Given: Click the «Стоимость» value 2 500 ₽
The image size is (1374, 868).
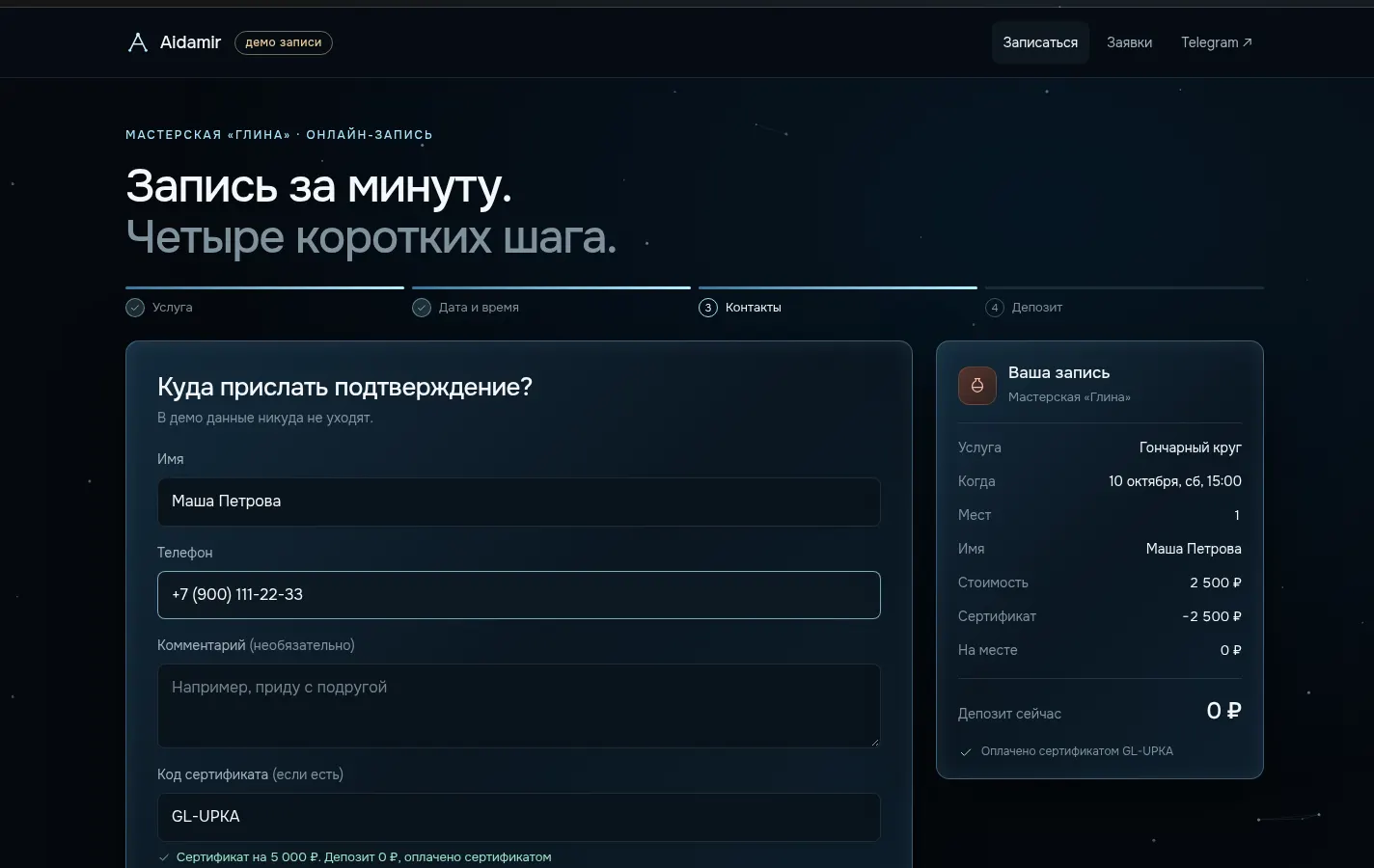Looking at the screenshot, I should [1215, 583].
